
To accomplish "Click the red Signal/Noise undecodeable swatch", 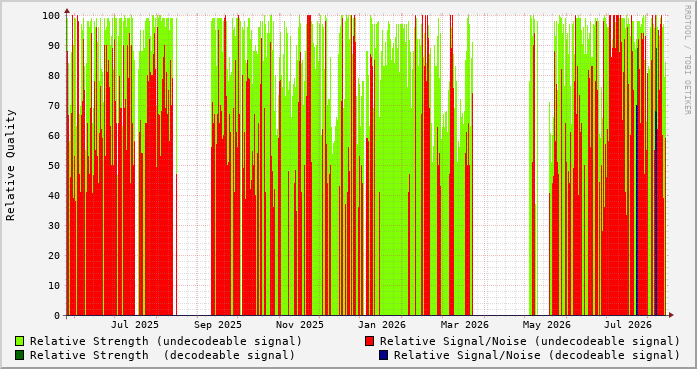I will click(369, 341).
